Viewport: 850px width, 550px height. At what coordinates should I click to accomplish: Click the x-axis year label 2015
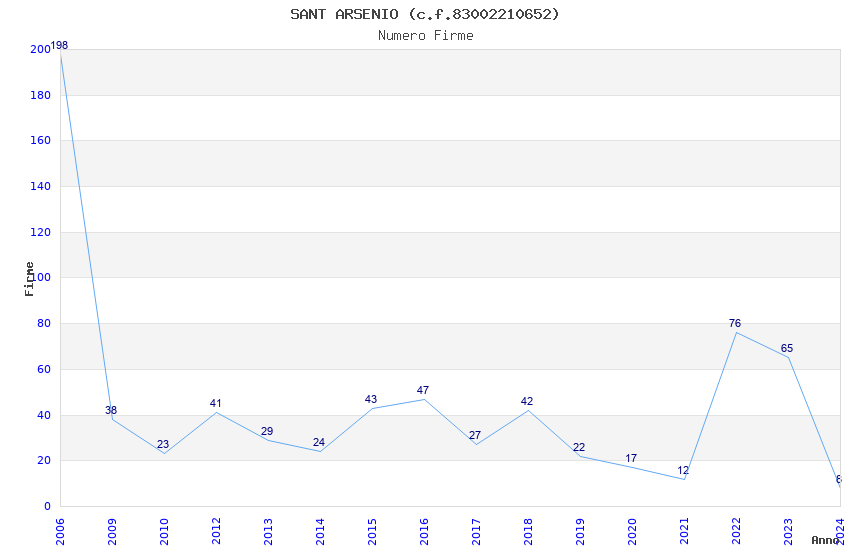coord(372,532)
